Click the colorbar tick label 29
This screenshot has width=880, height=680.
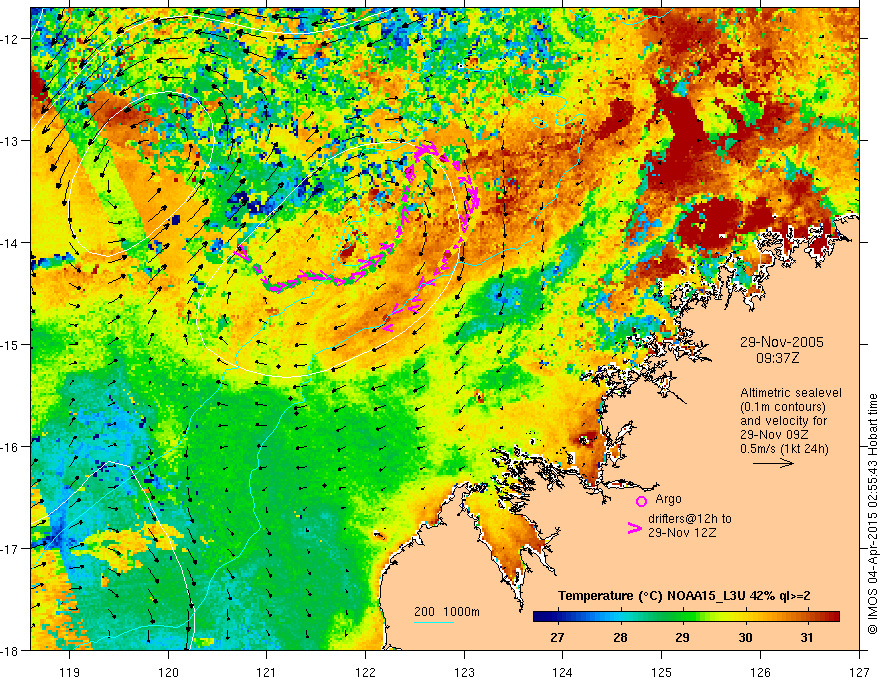682,637
